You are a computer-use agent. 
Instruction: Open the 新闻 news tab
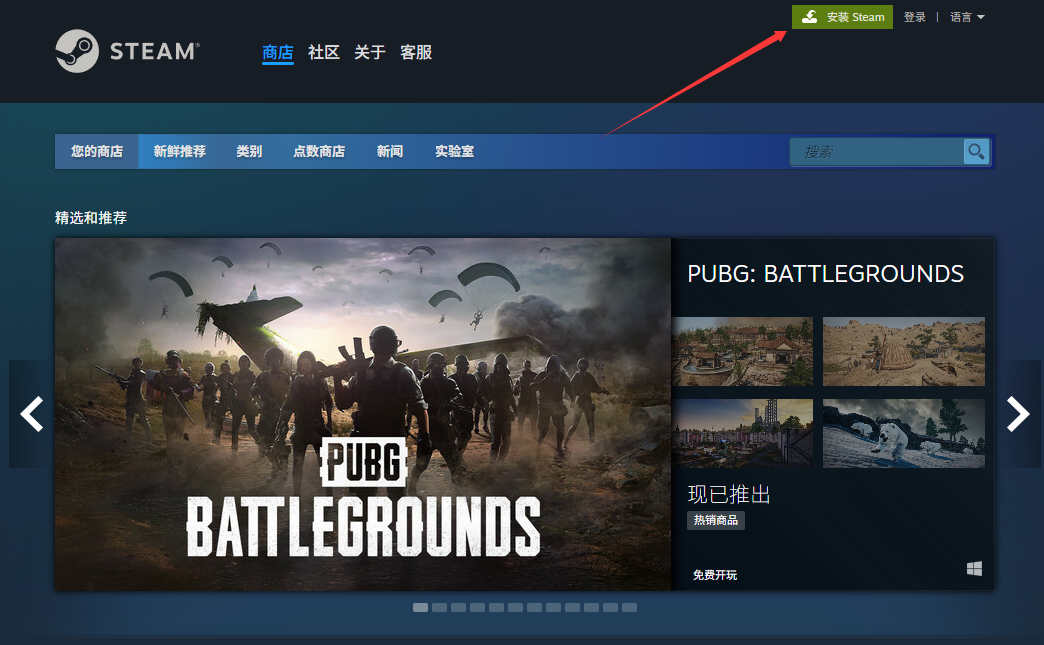(x=390, y=152)
